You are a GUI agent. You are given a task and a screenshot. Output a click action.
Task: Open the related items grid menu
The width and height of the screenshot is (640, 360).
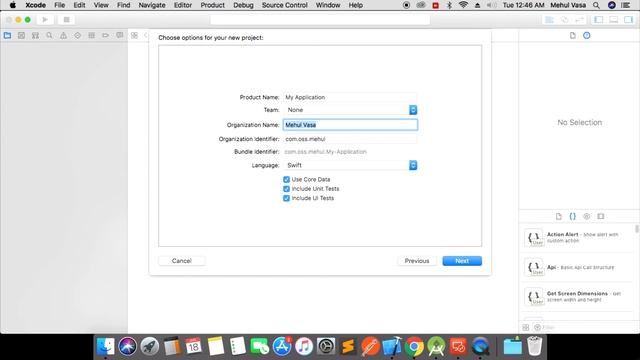pyautogui.click(x=134, y=36)
